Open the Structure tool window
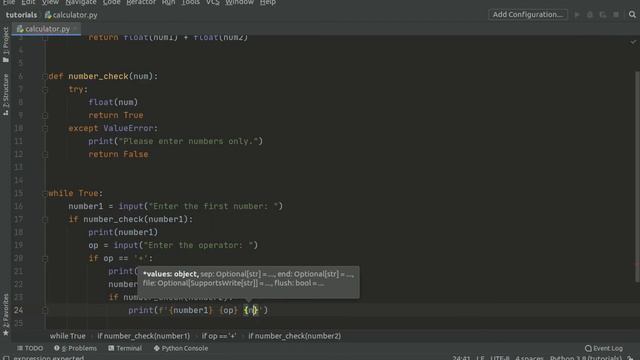This screenshot has width=640, height=360. pyautogui.click(x=6, y=94)
